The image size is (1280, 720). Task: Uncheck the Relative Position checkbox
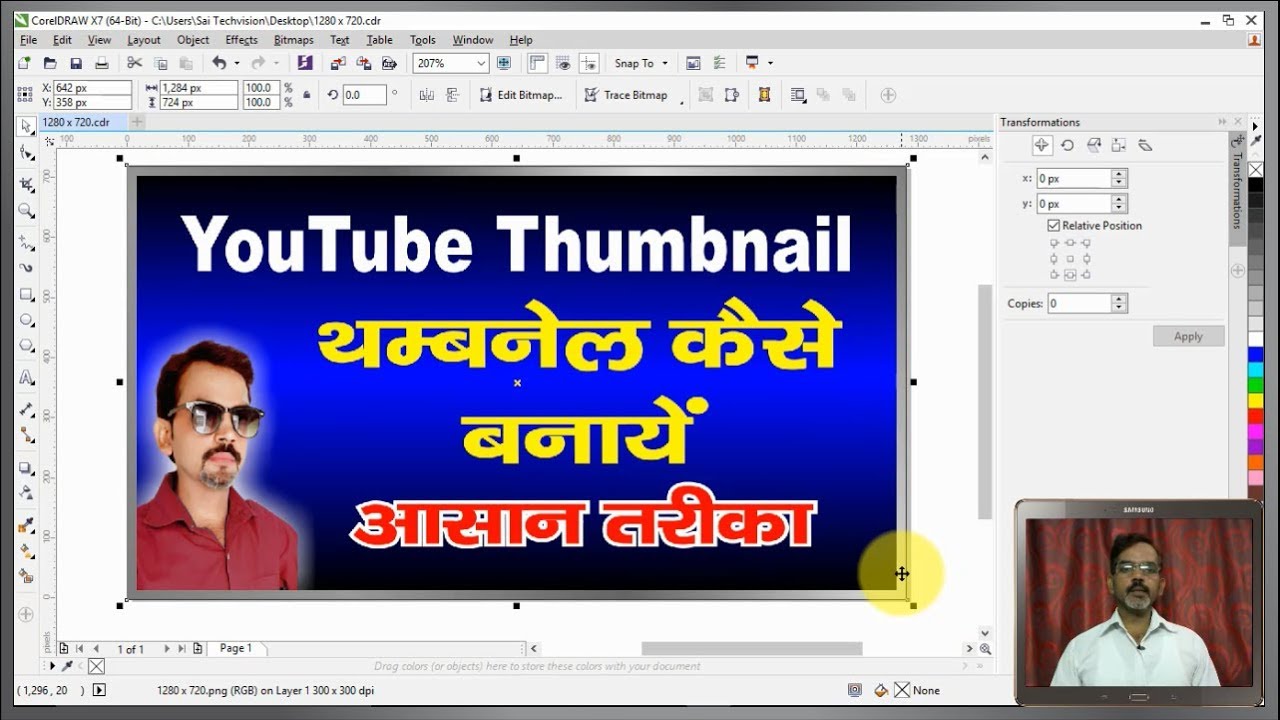1053,226
